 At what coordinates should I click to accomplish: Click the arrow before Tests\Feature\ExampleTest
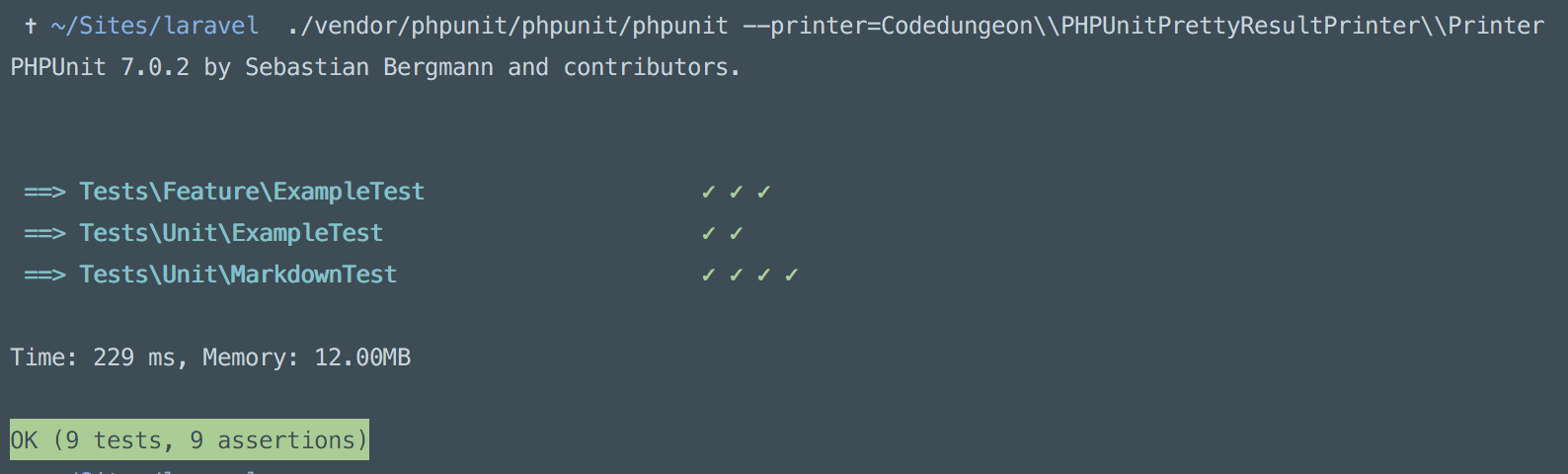tap(44, 192)
